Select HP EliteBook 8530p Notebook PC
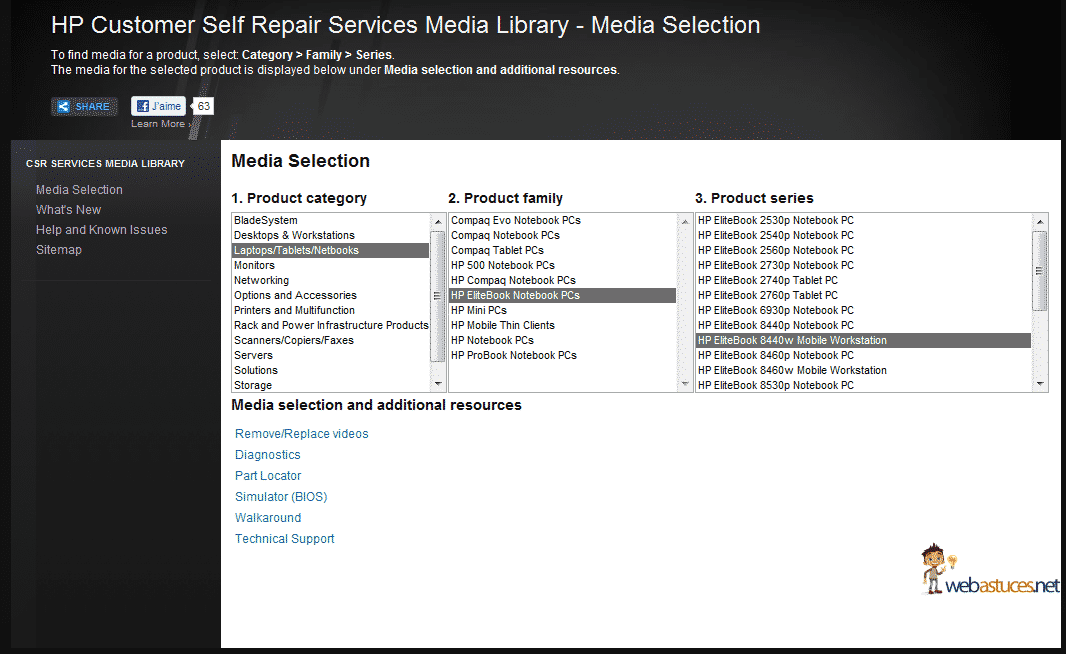The image size is (1066, 654). pos(863,385)
